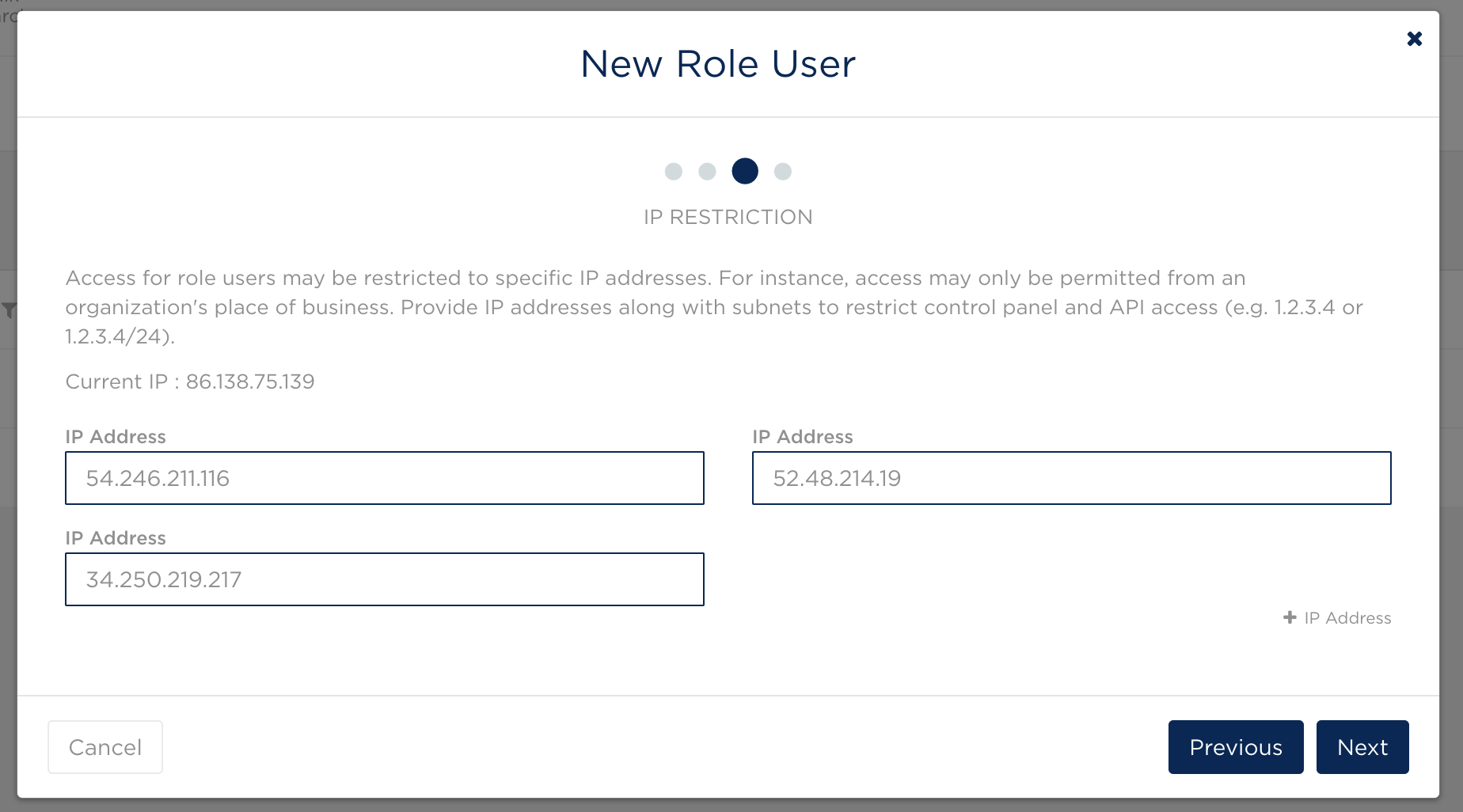Screen dimensions: 1463x812
Task: Click the New Role User heading
Action: tap(718, 64)
